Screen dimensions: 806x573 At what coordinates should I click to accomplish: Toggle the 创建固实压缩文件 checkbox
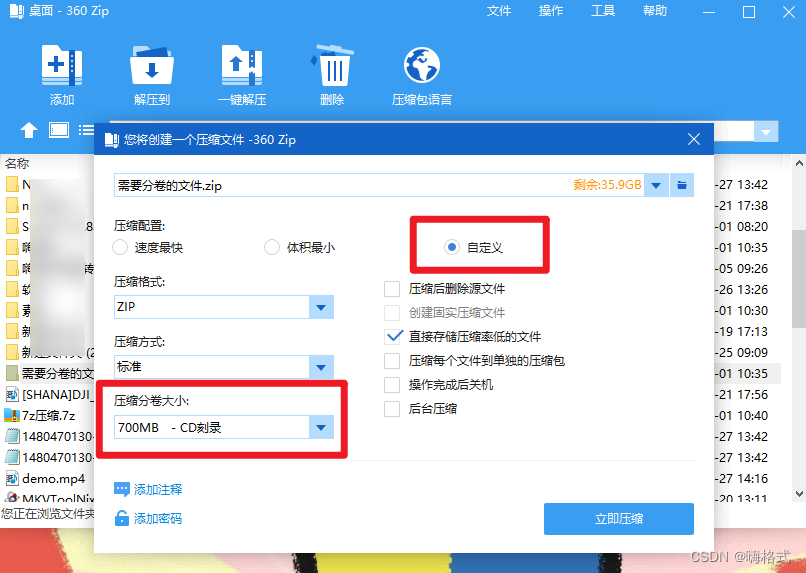[392, 312]
